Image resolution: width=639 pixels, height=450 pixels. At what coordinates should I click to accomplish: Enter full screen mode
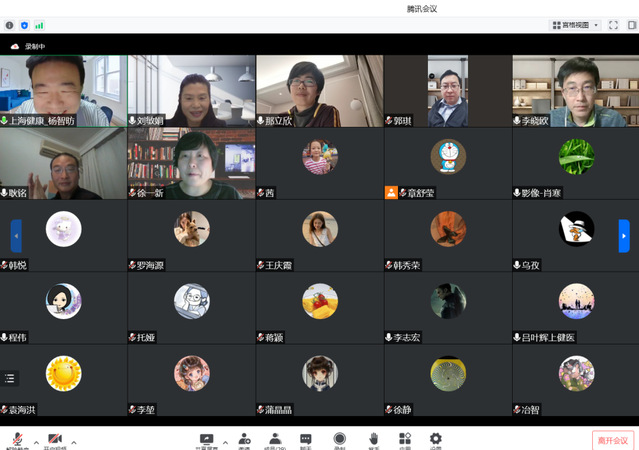tap(612, 24)
